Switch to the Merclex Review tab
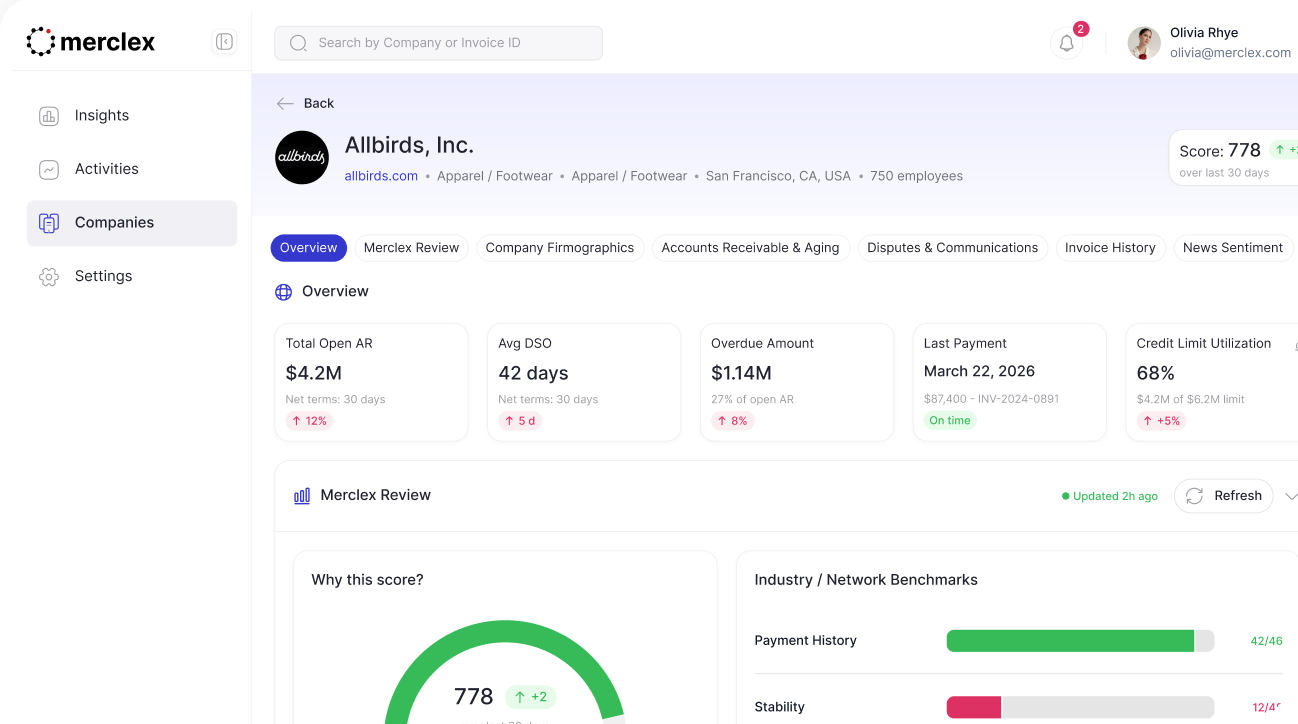Viewport: 1298px width, 724px height. [411, 248]
